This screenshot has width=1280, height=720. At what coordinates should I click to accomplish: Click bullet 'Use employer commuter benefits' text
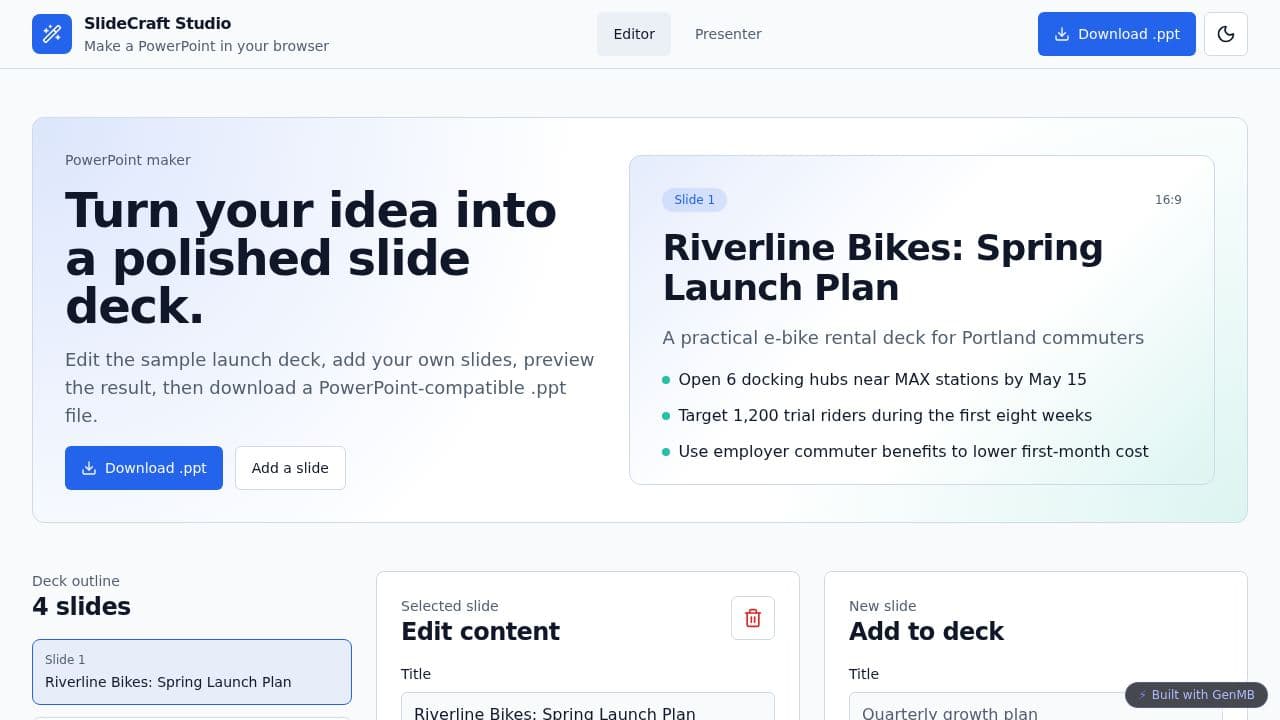tap(913, 451)
